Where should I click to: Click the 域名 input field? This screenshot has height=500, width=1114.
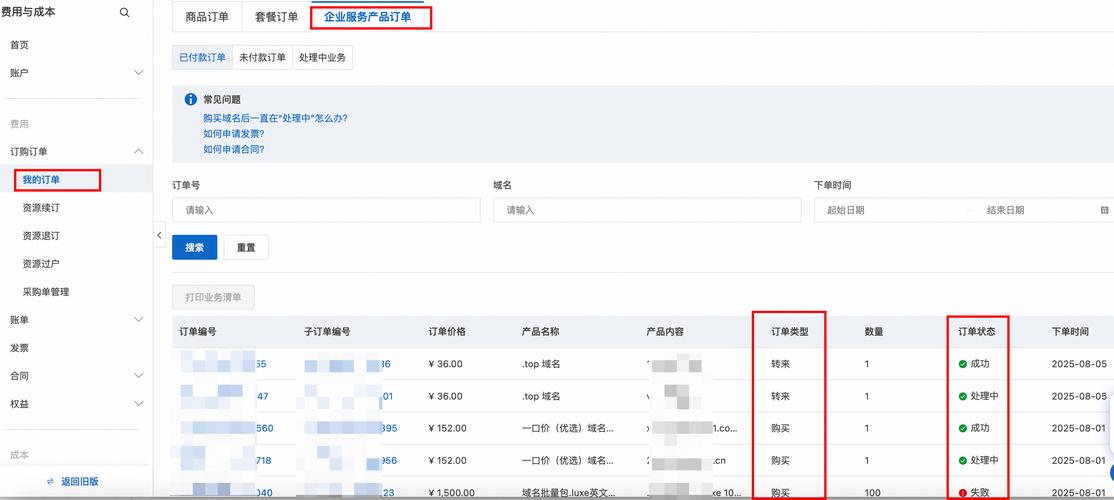tap(647, 210)
